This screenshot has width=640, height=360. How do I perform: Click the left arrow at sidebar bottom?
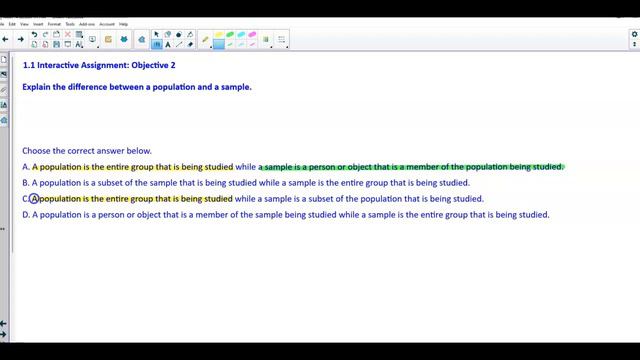point(3,324)
